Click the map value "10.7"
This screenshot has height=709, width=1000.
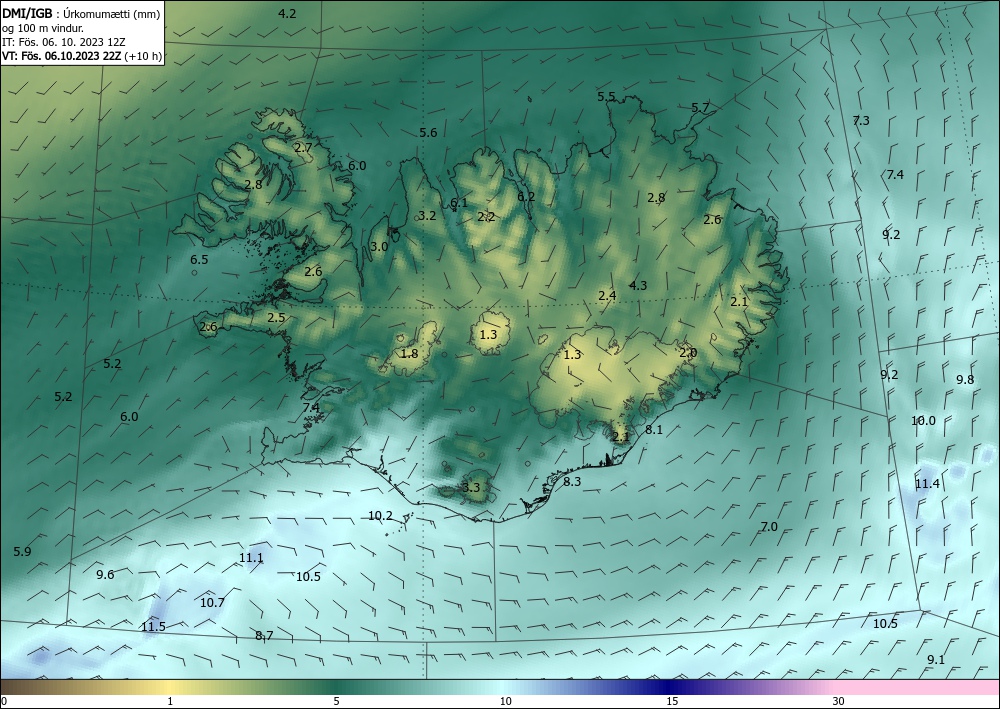tap(212, 603)
